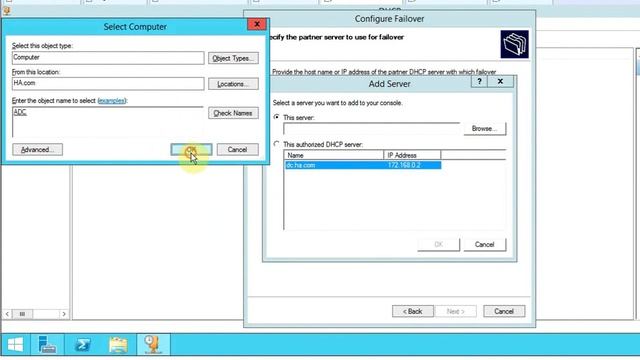Click the console tree horizontal scrollbar thumb
This screenshot has height=360, width=640.
click(x=22, y=314)
